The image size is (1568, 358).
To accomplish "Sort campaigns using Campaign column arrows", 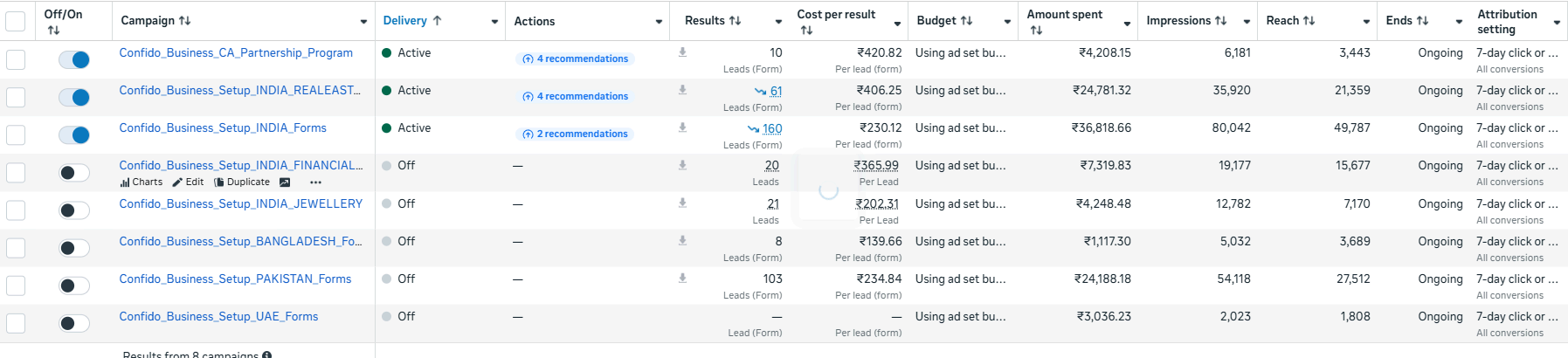I will pyautogui.click(x=184, y=21).
